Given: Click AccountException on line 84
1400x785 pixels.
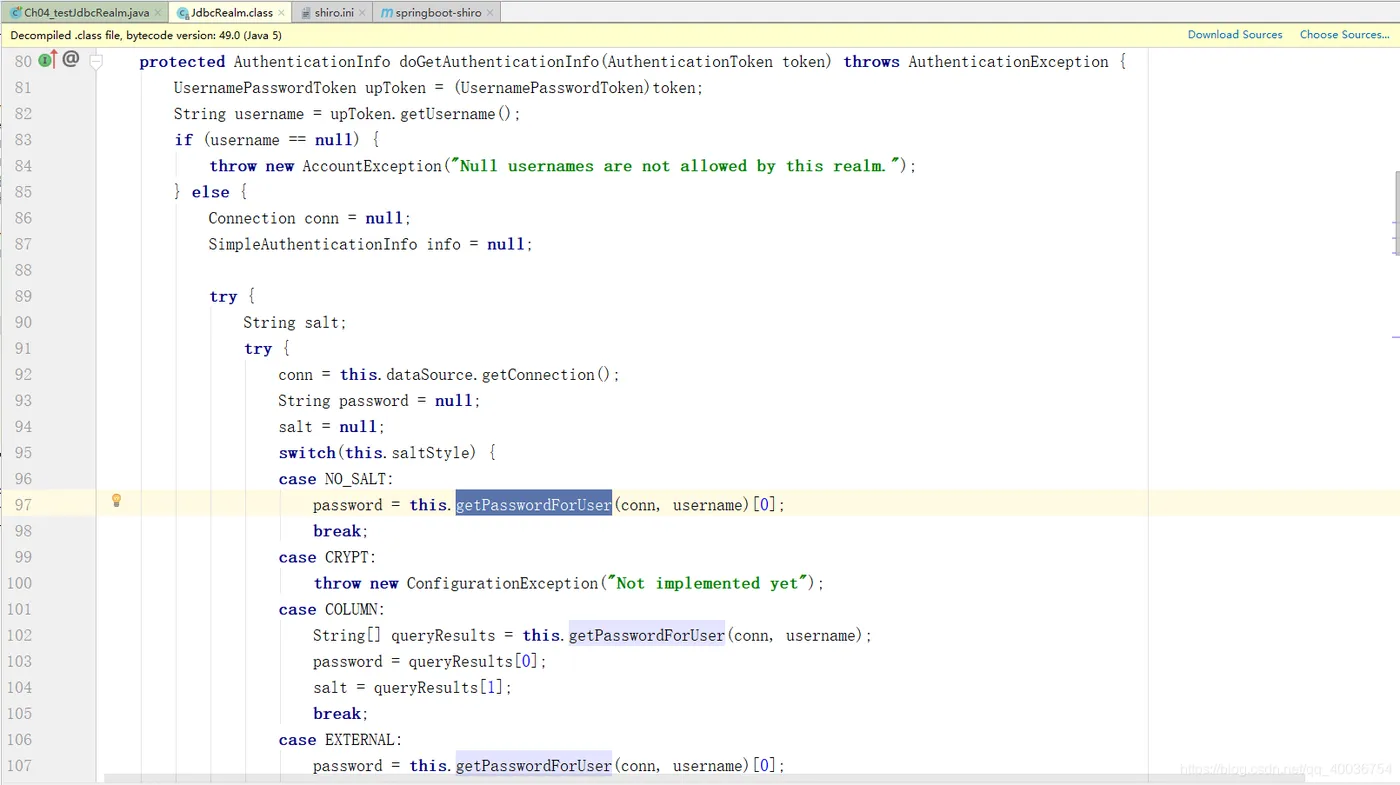Looking at the screenshot, I should 372,166.
